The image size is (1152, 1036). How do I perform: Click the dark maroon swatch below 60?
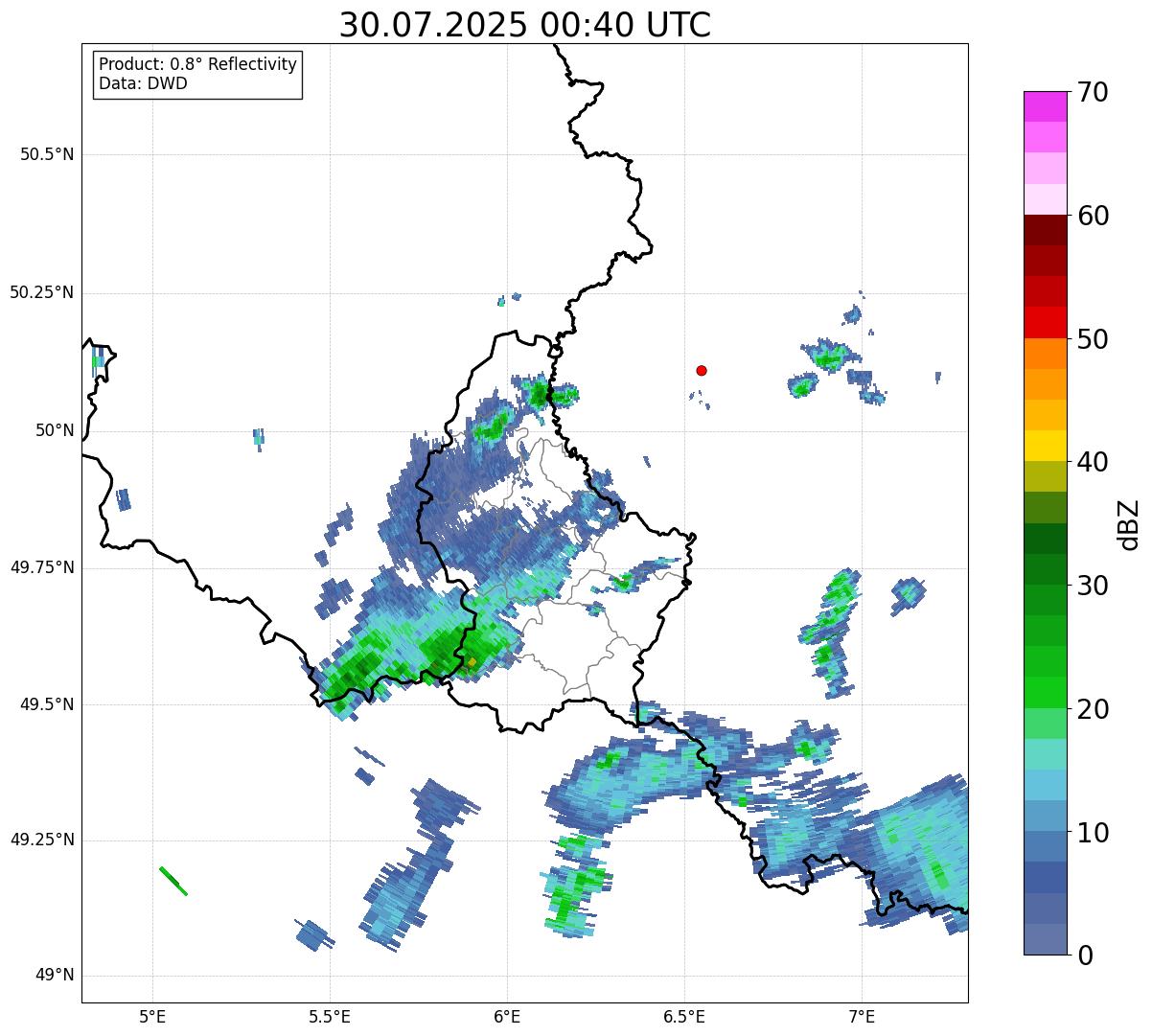(1046, 230)
